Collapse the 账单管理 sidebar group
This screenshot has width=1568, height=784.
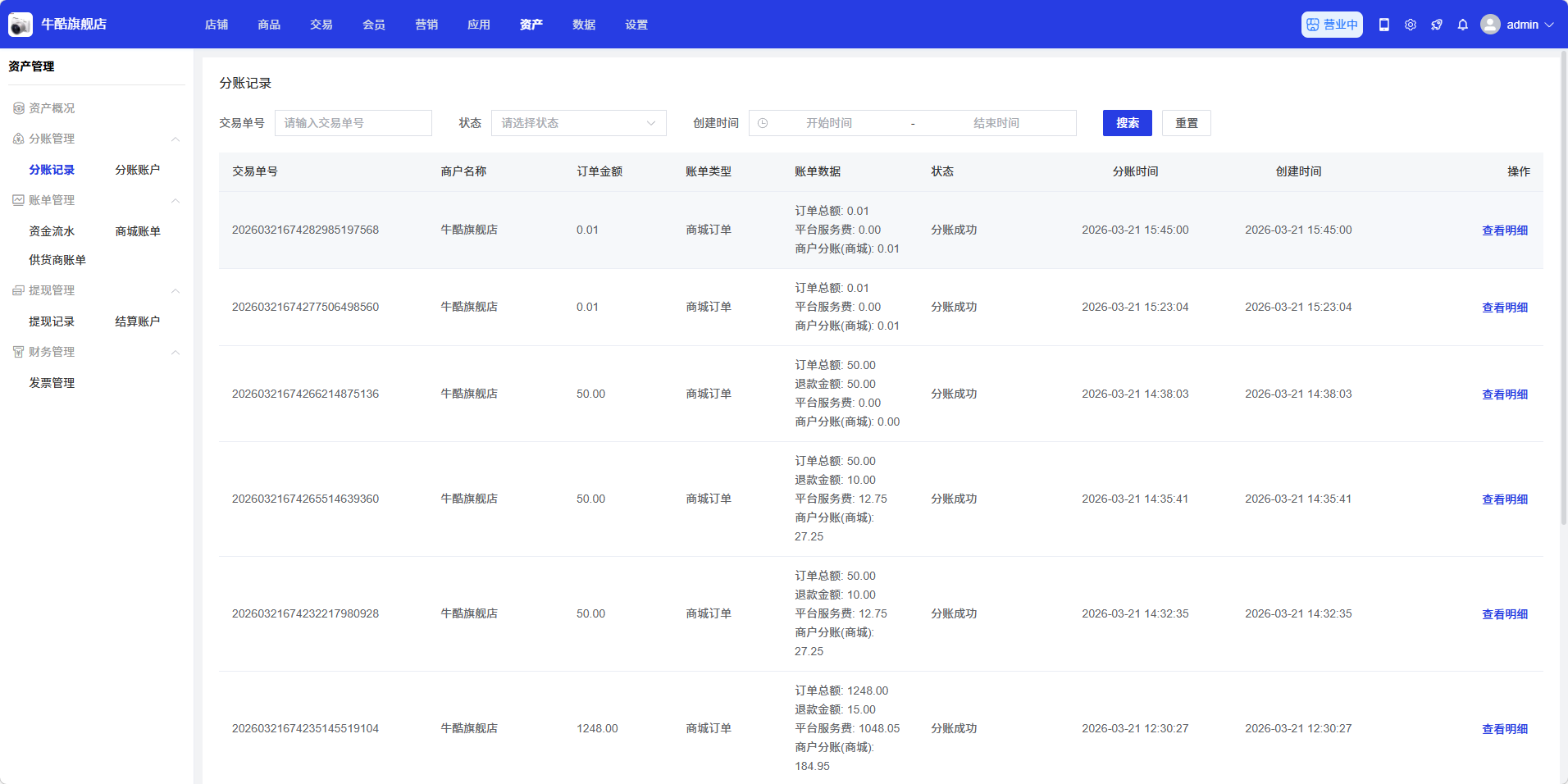pyautogui.click(x=175, y=201)
